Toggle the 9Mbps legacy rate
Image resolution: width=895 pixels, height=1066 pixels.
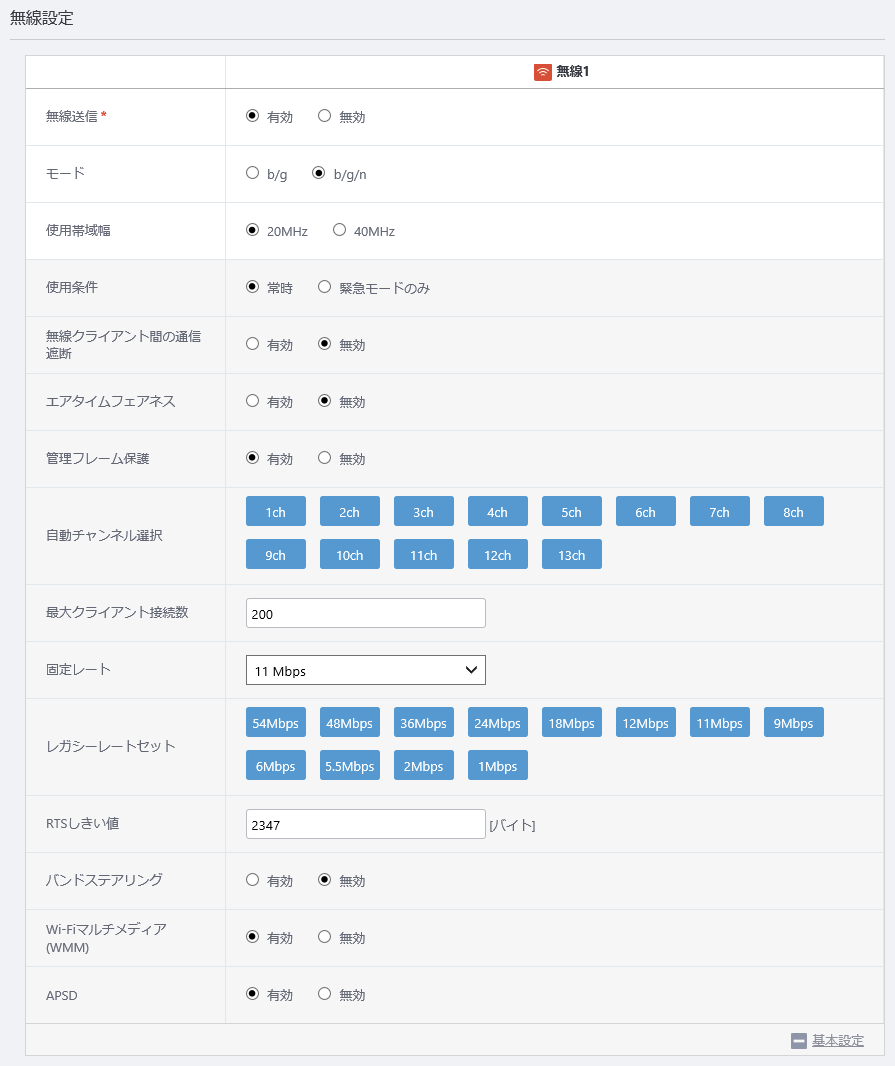(794, 722)
